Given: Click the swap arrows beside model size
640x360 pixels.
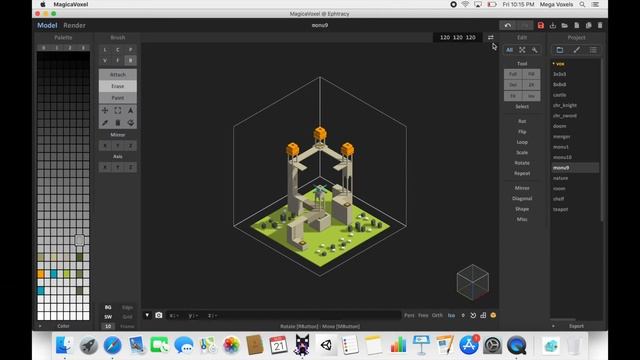Looking at the screenshot, I should pyautogui.click(x=491, y=38).
